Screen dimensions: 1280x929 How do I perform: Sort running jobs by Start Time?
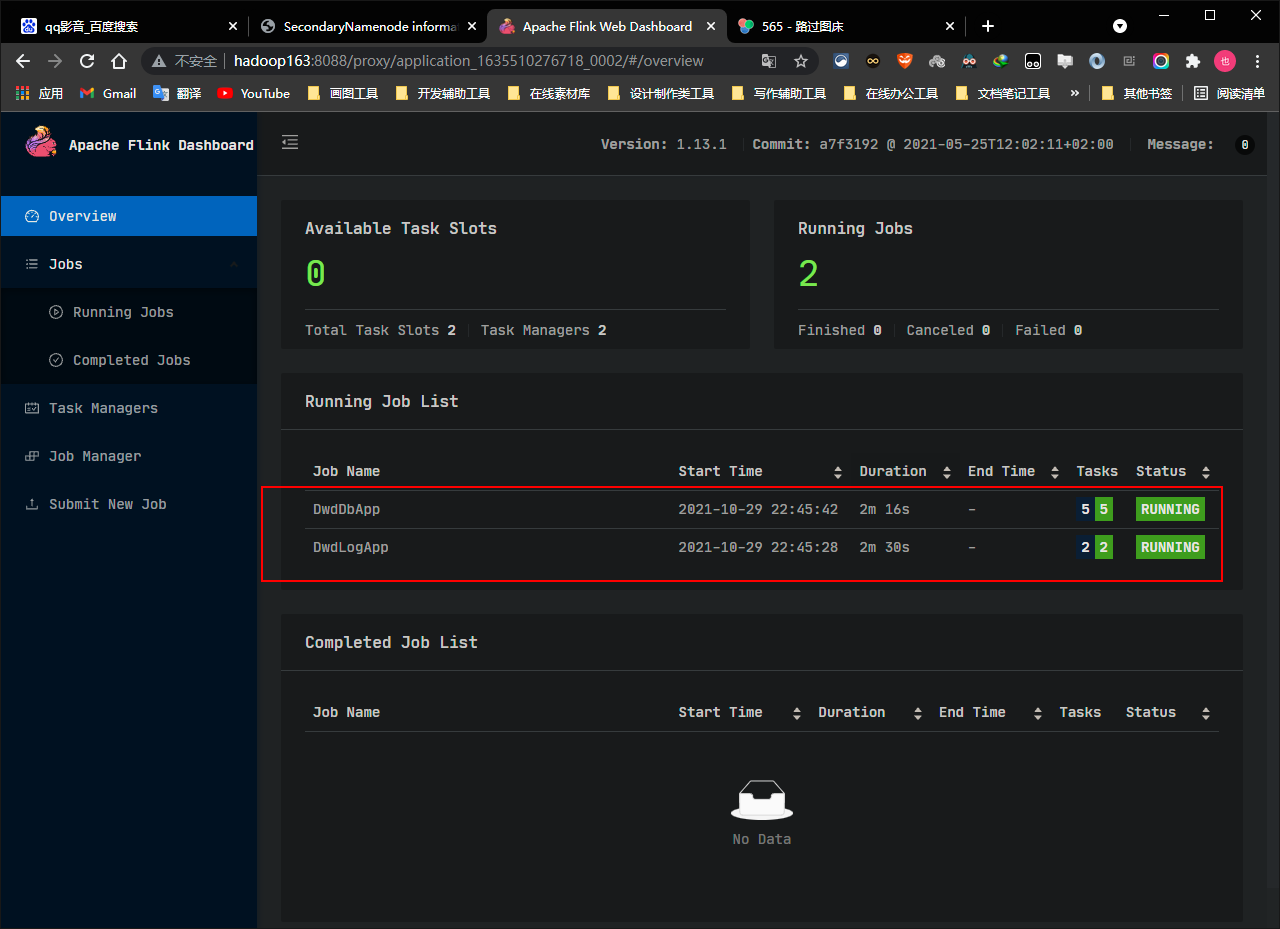click(838, 472)
